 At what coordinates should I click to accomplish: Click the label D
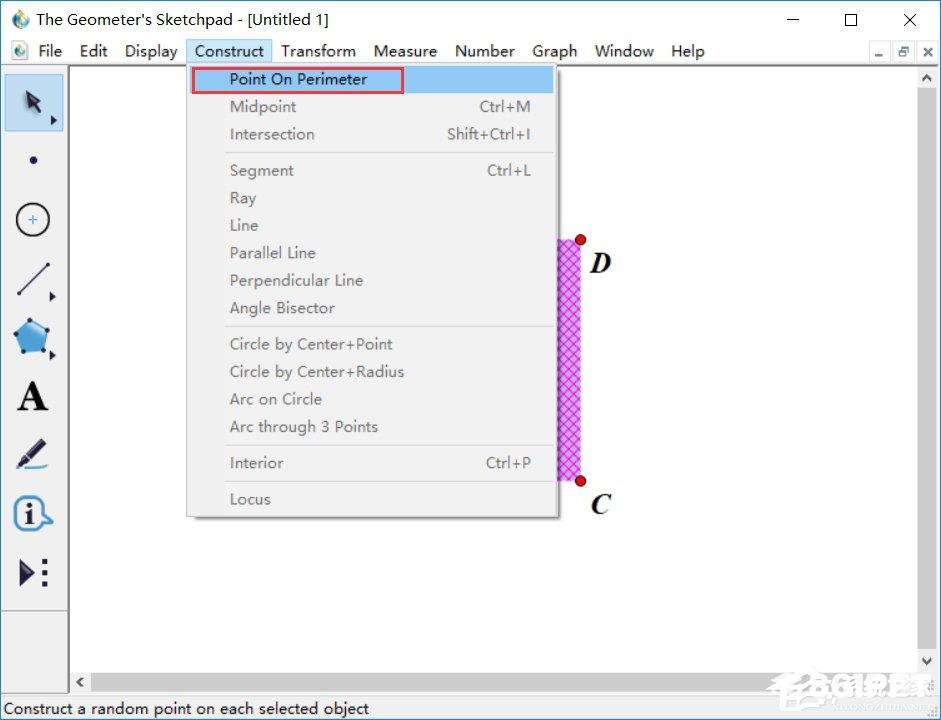coord(600,263)
